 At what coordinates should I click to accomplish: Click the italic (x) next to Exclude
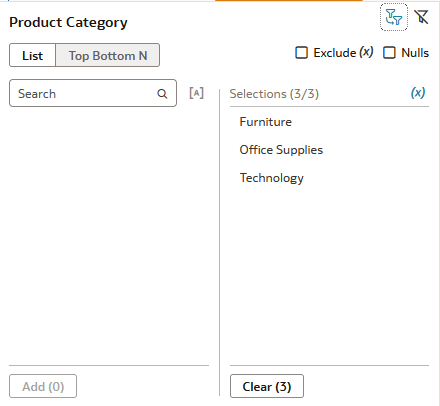(x=366, y=52)
